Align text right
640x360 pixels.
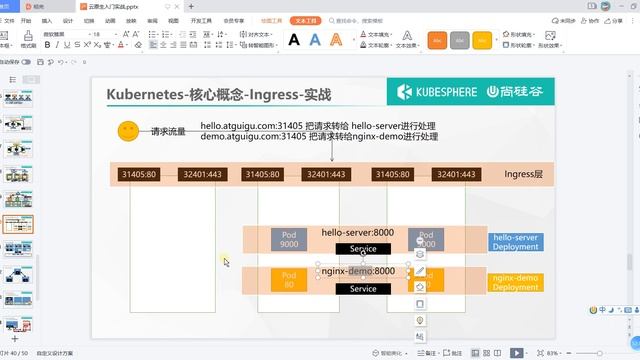coord(173,44)
